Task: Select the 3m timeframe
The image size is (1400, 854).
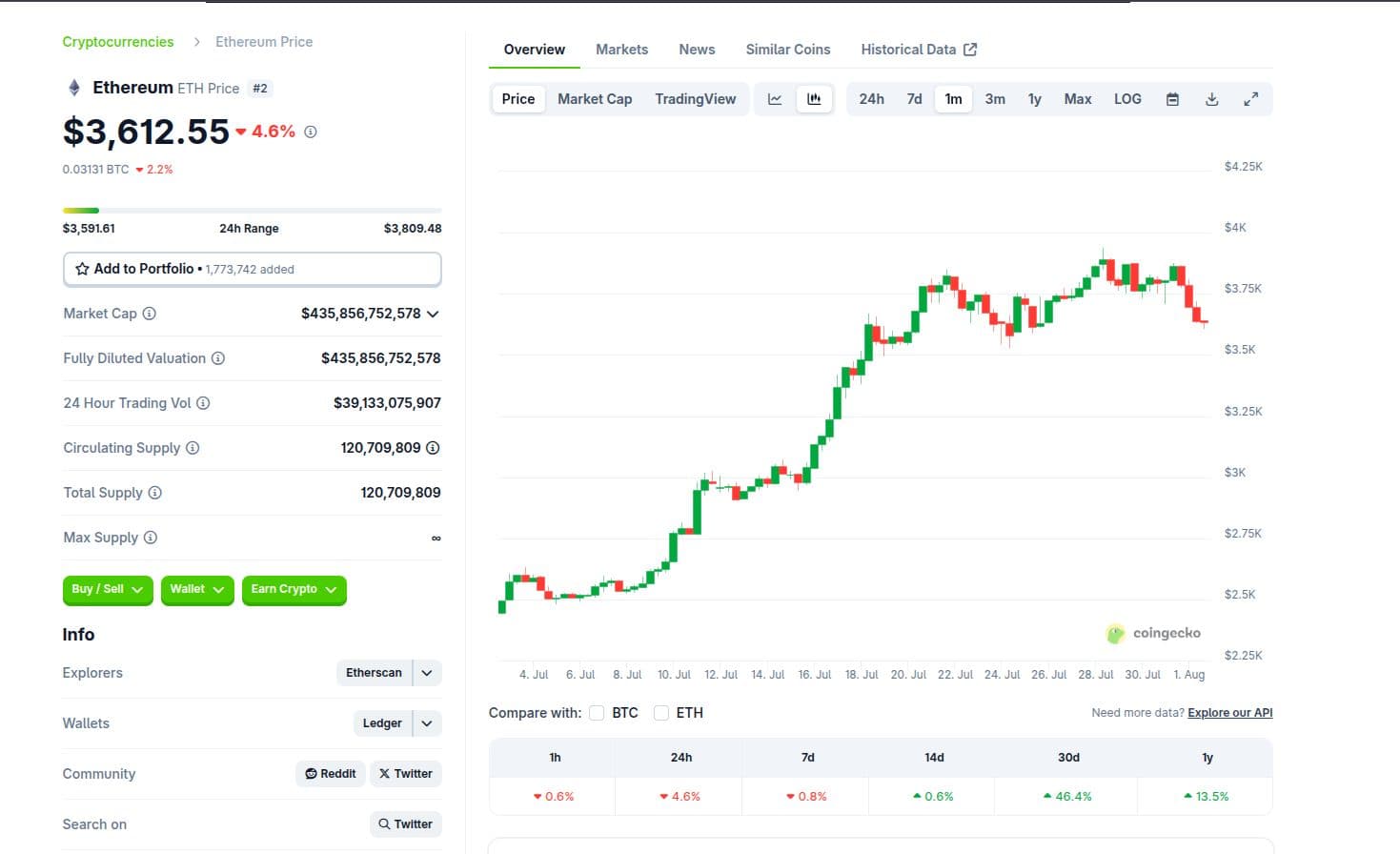Action: click(994, 98)
